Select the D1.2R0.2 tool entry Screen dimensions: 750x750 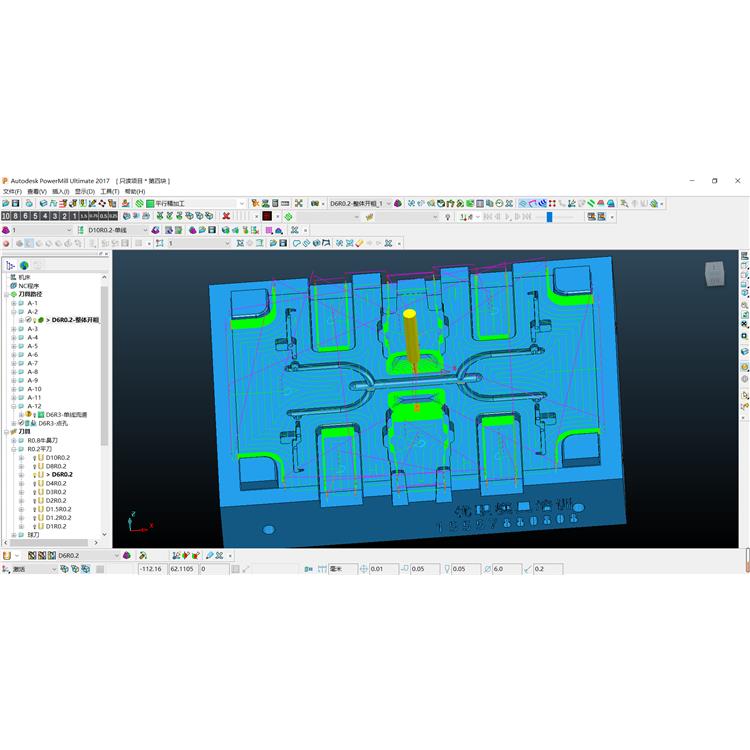coord(58,518)
